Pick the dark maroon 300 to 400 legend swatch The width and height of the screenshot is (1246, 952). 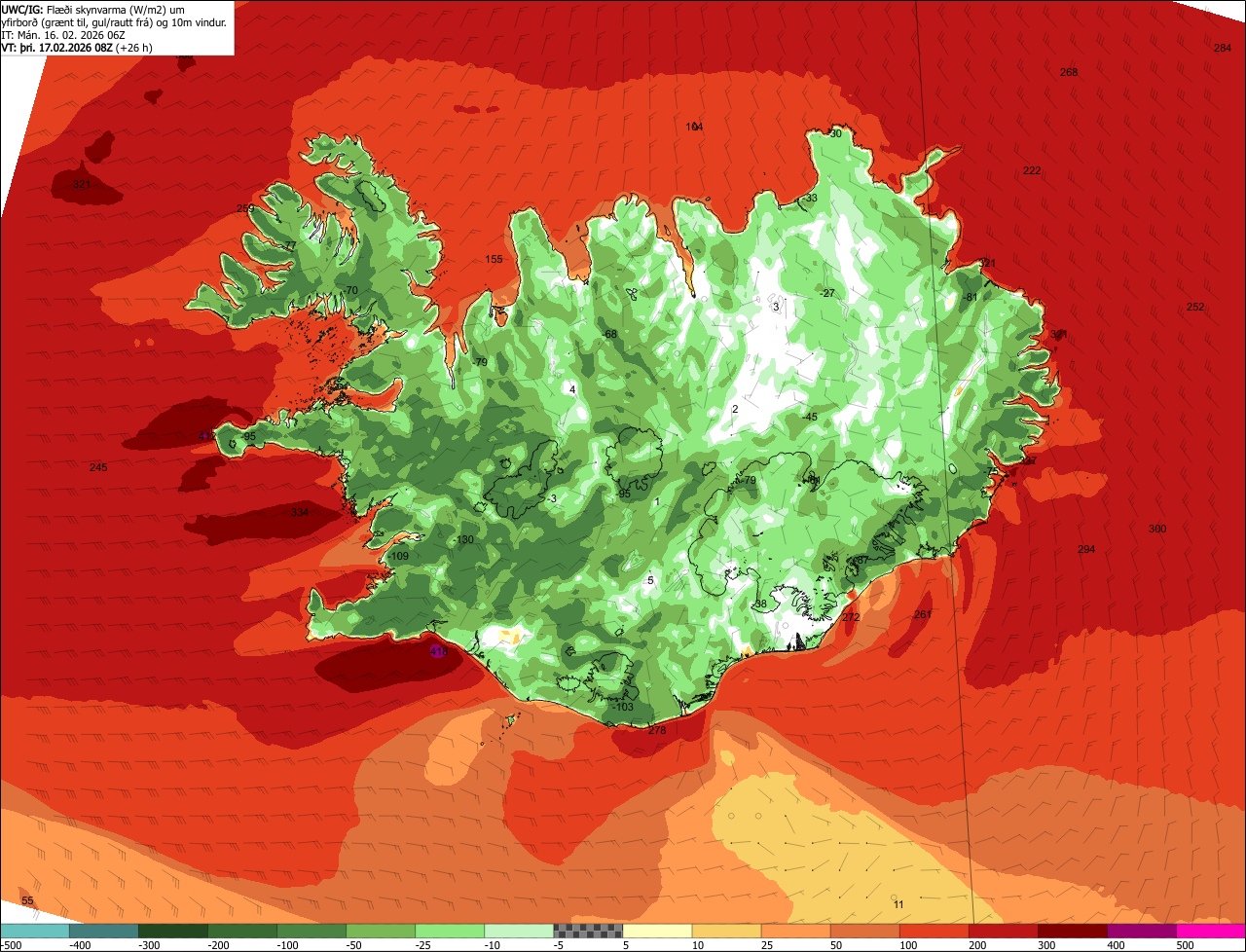point(1073,931)
